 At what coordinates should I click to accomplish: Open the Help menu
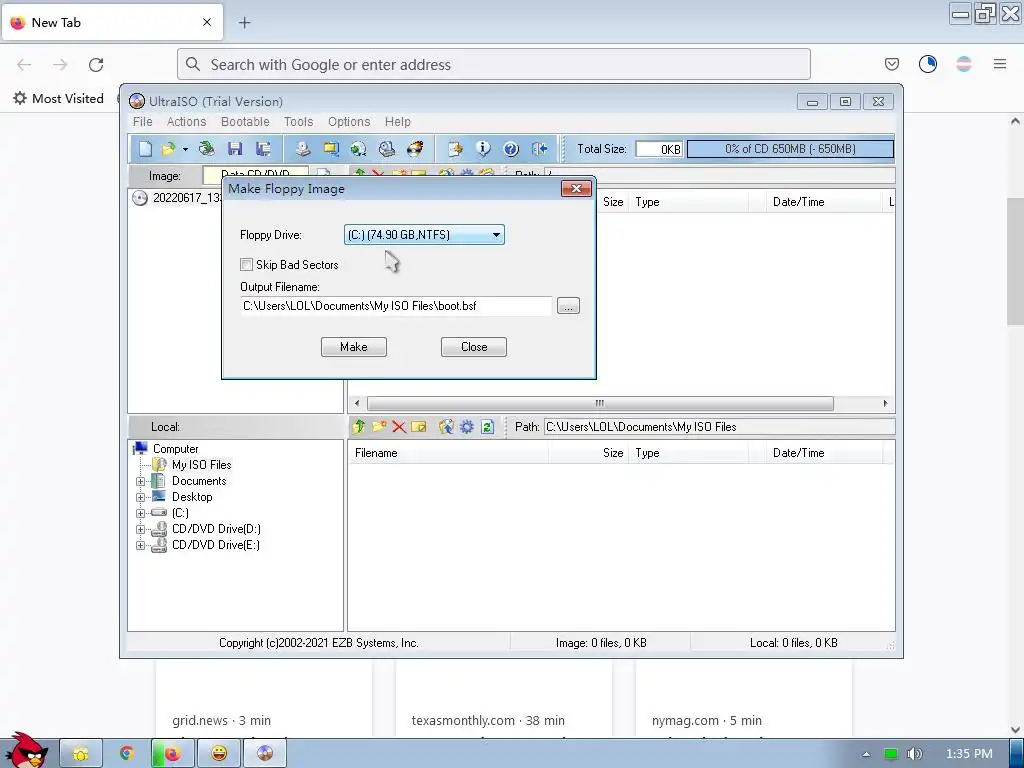click(x=398, y=121)
